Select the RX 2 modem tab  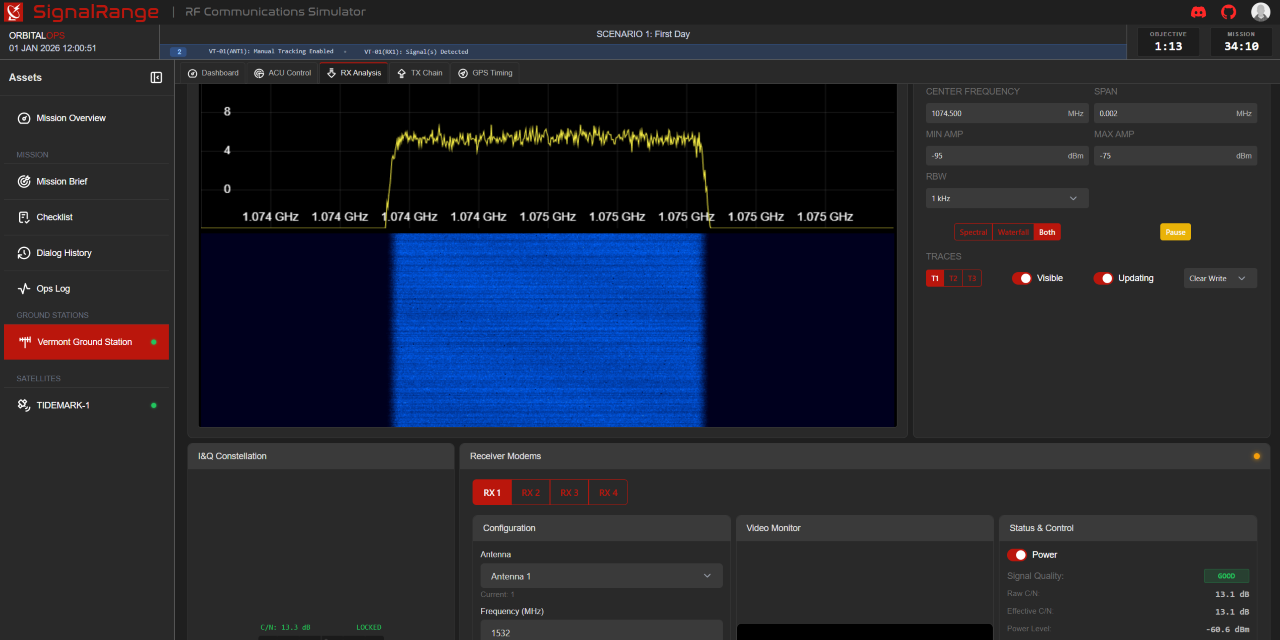tap(530, 492)
